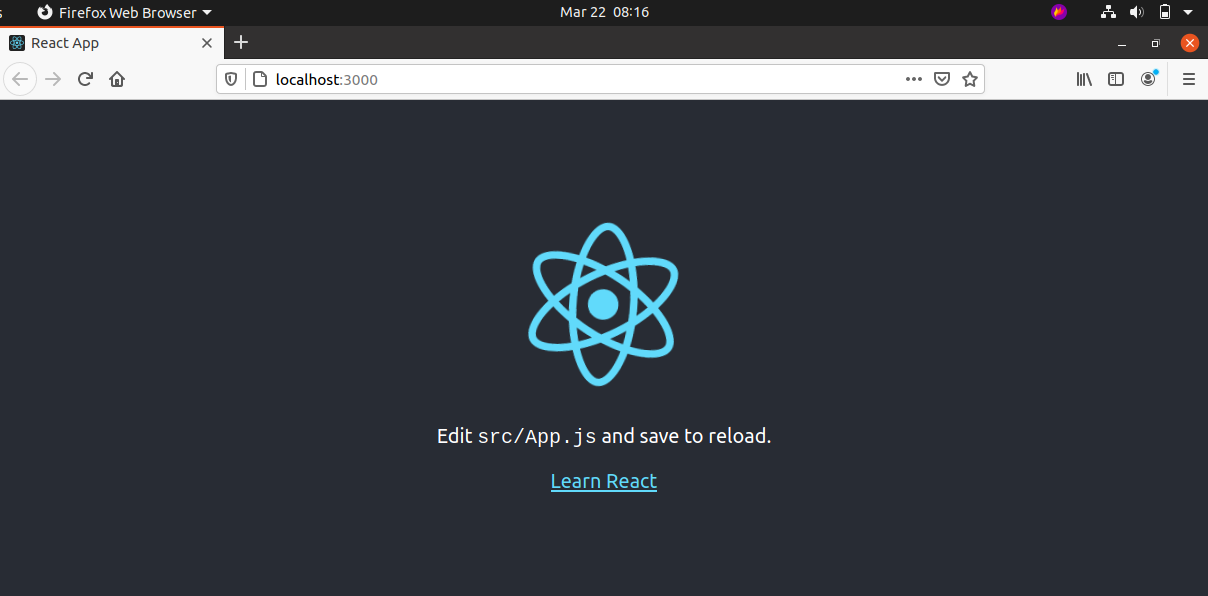Close the React App tab
The image size is (1208, 596).
[x=207, y=43]
